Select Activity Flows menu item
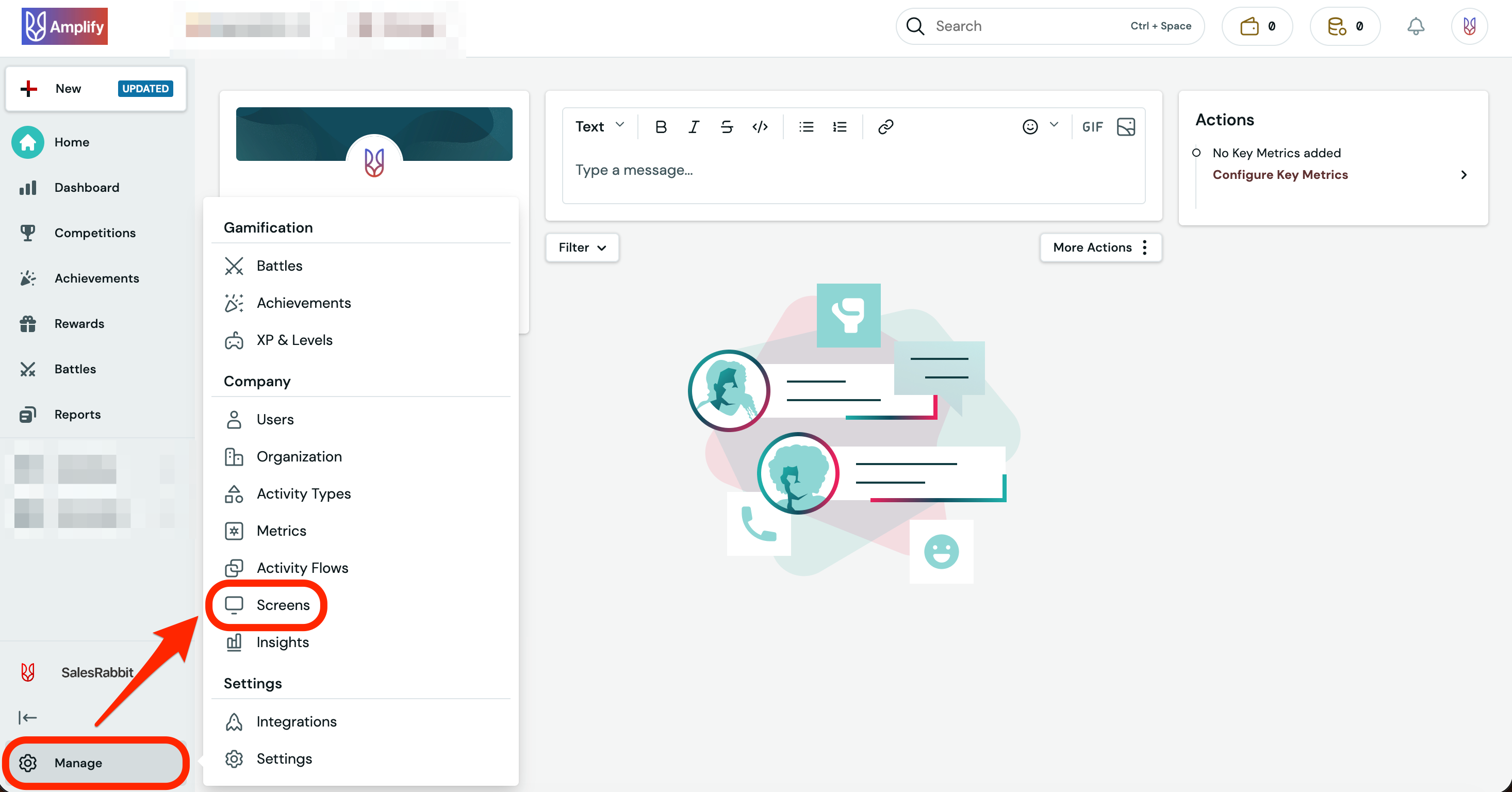This screenshot has height=792, width=1512. pyautogui.click(x=302, y=568)
